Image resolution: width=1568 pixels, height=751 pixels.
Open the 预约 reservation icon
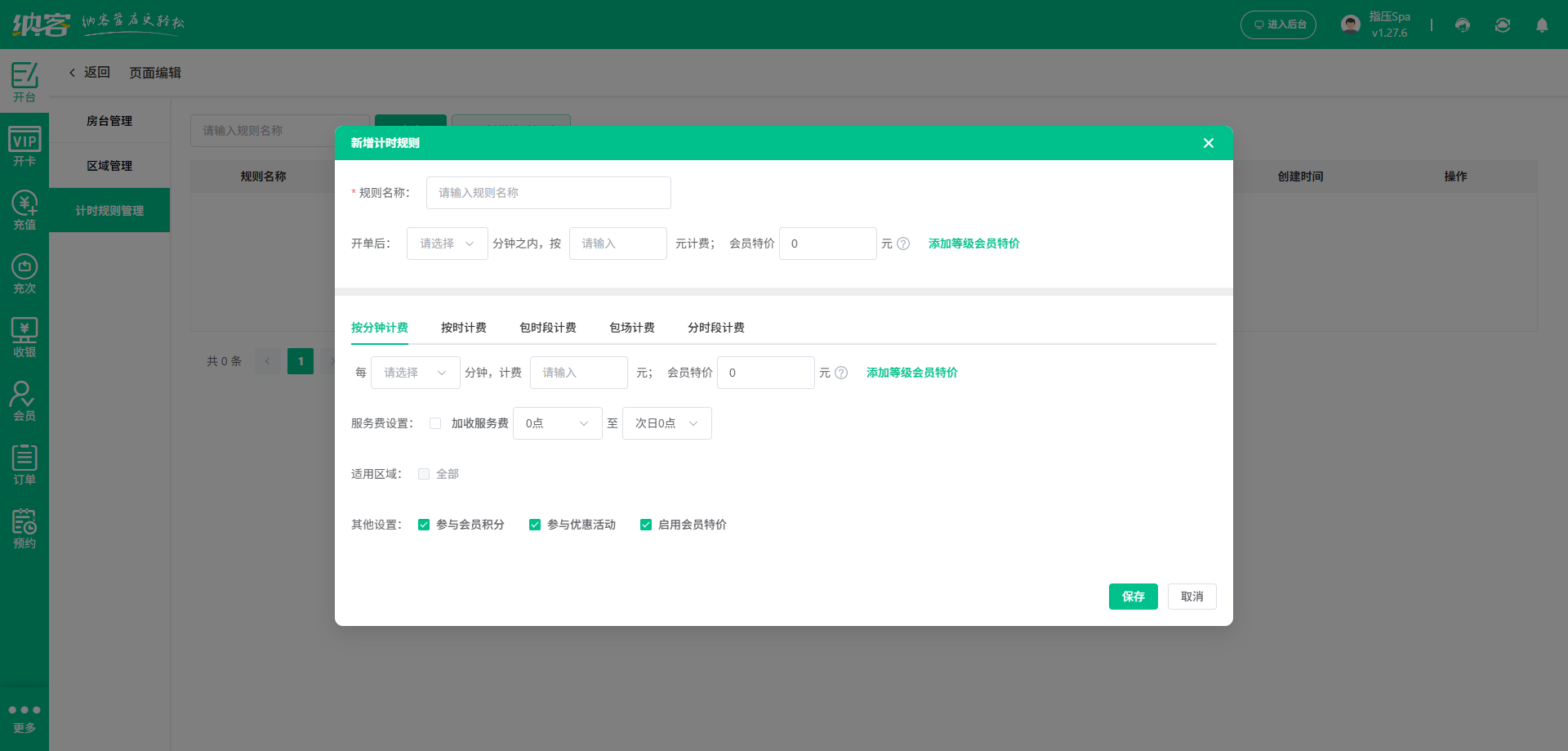(24, 529)
